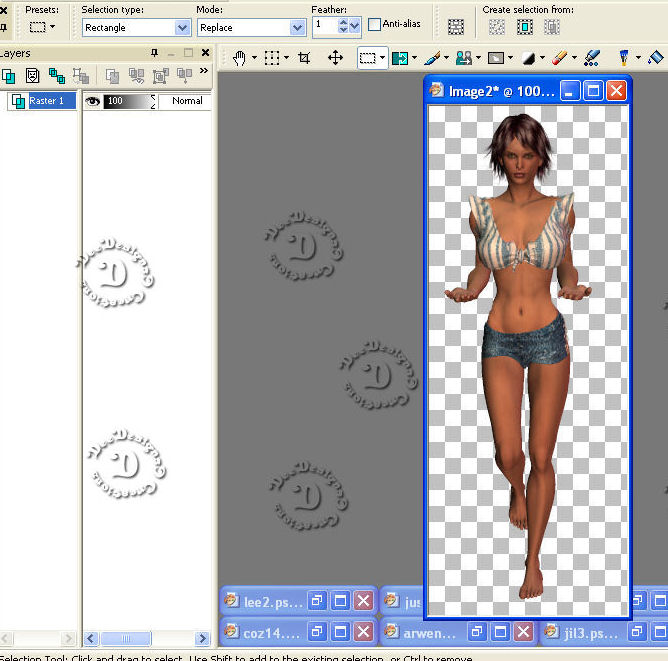Select the Crop tool
668x661 pixels.
pyautogui.click(x=304, y=58)
